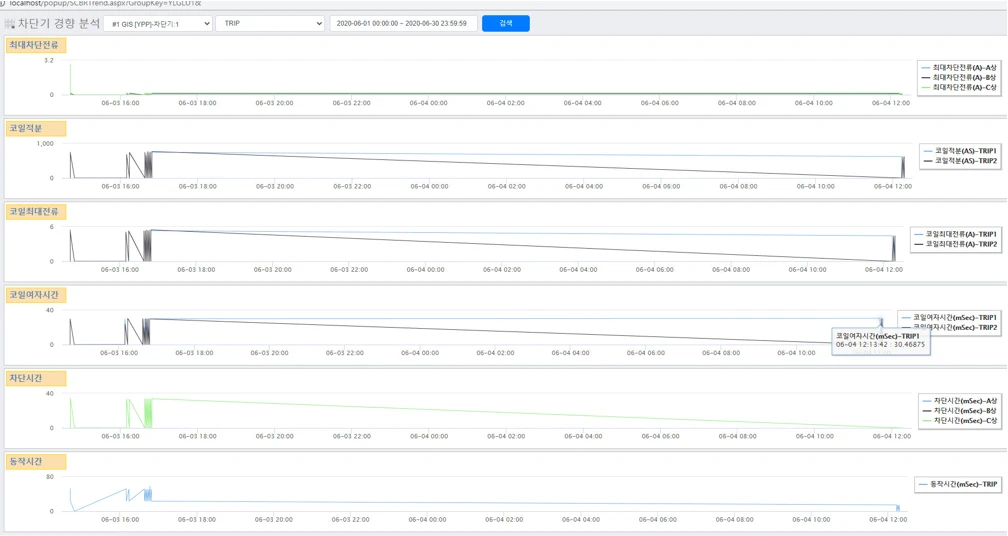Toggle 차단시간(mSec)-A상 legend series
This screenshot has height=536, width=1008.
point(960,401)
